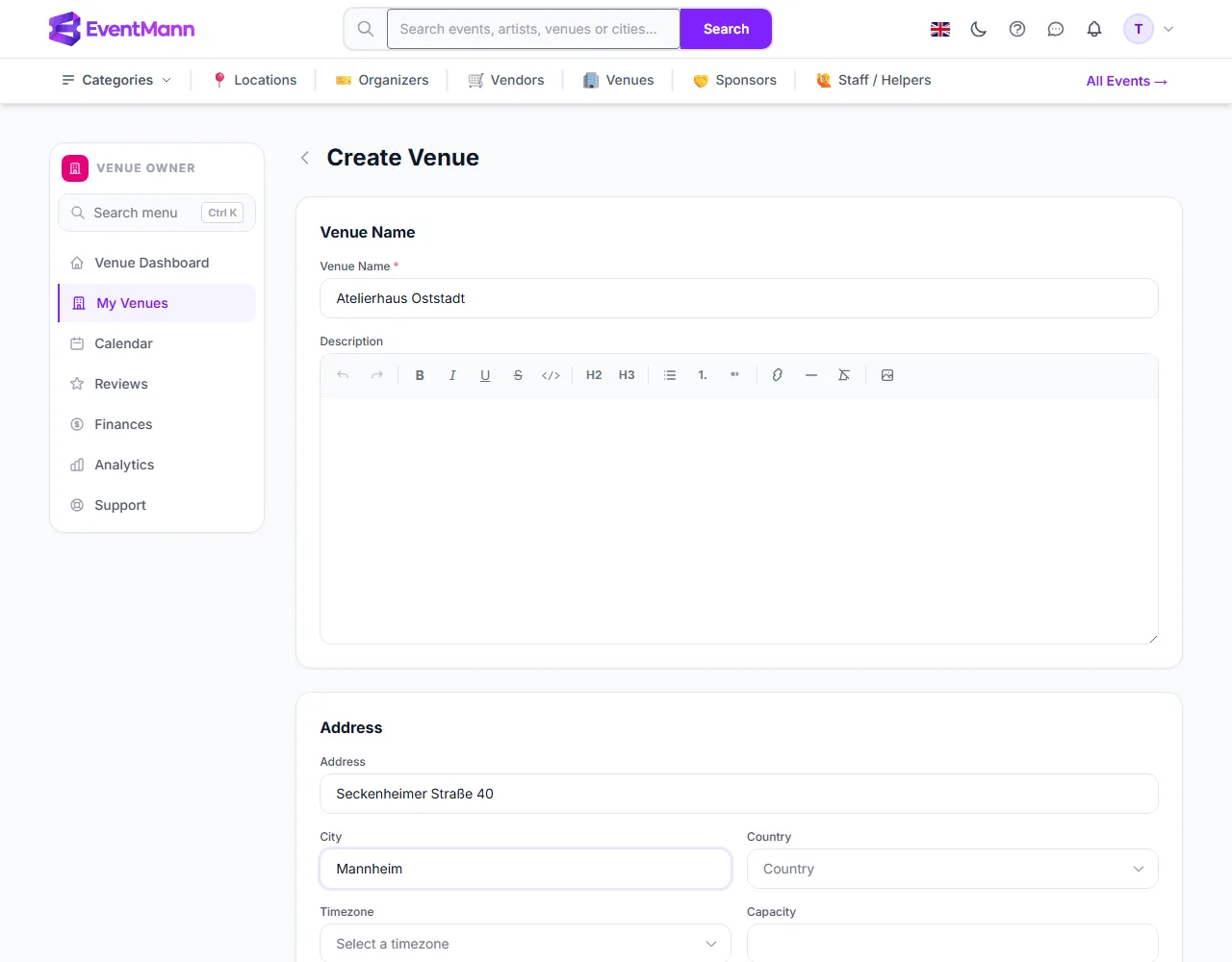Click the EventMann logo
This screenshot has height=962, width=1232.
click(121, 29)
